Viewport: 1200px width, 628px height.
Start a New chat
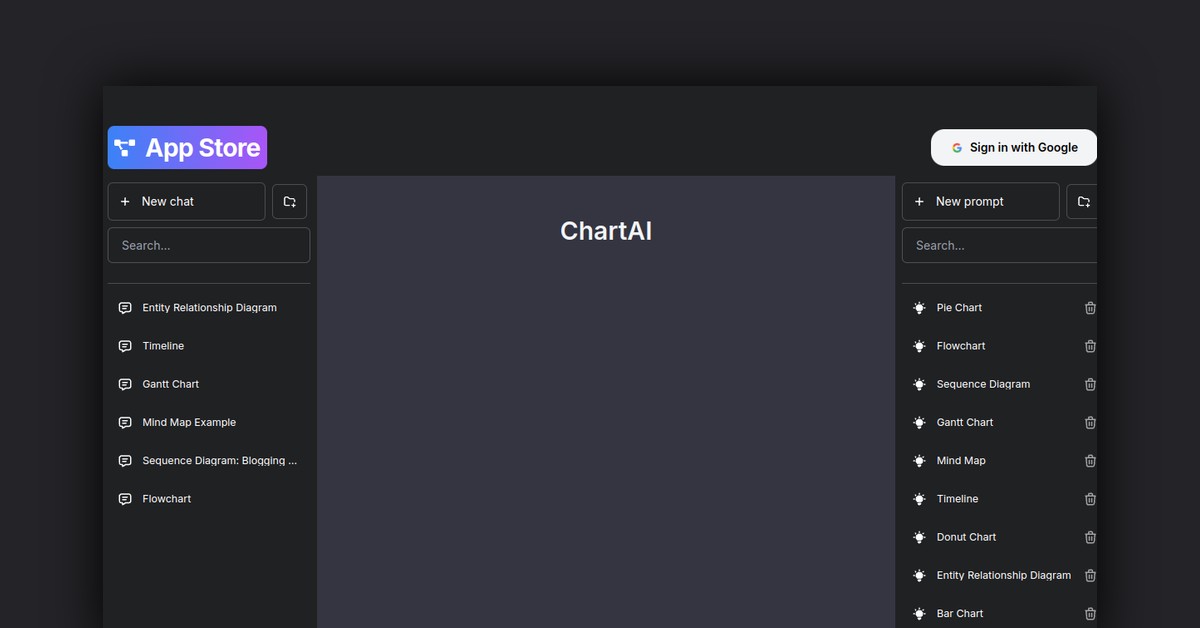(x=186, y=201)
